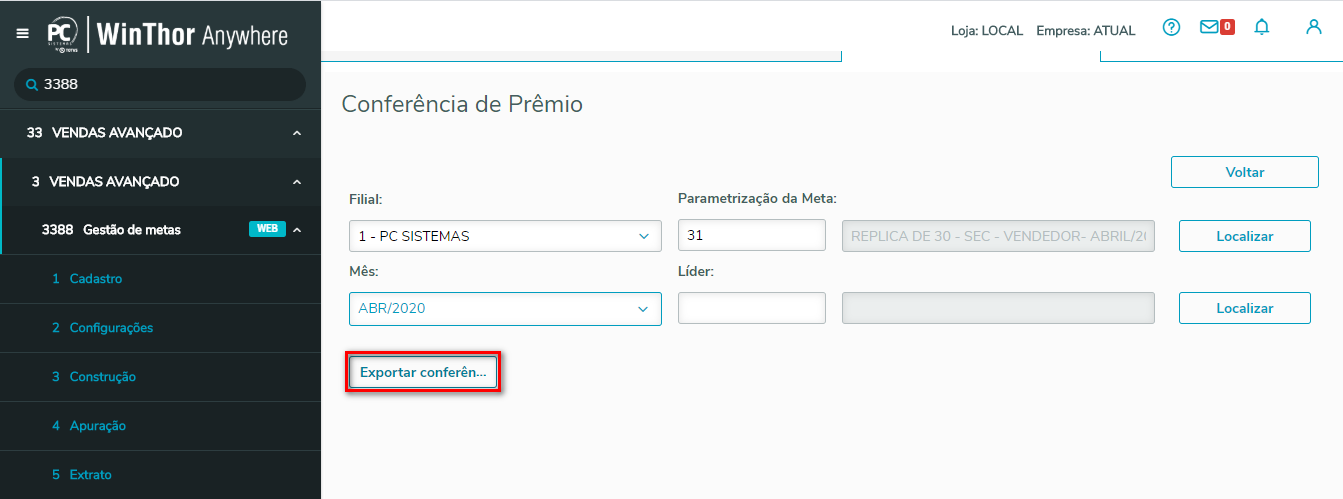Select Configurações in the sidebar
Screen dimensions: 1343x499
pos(110,328)
